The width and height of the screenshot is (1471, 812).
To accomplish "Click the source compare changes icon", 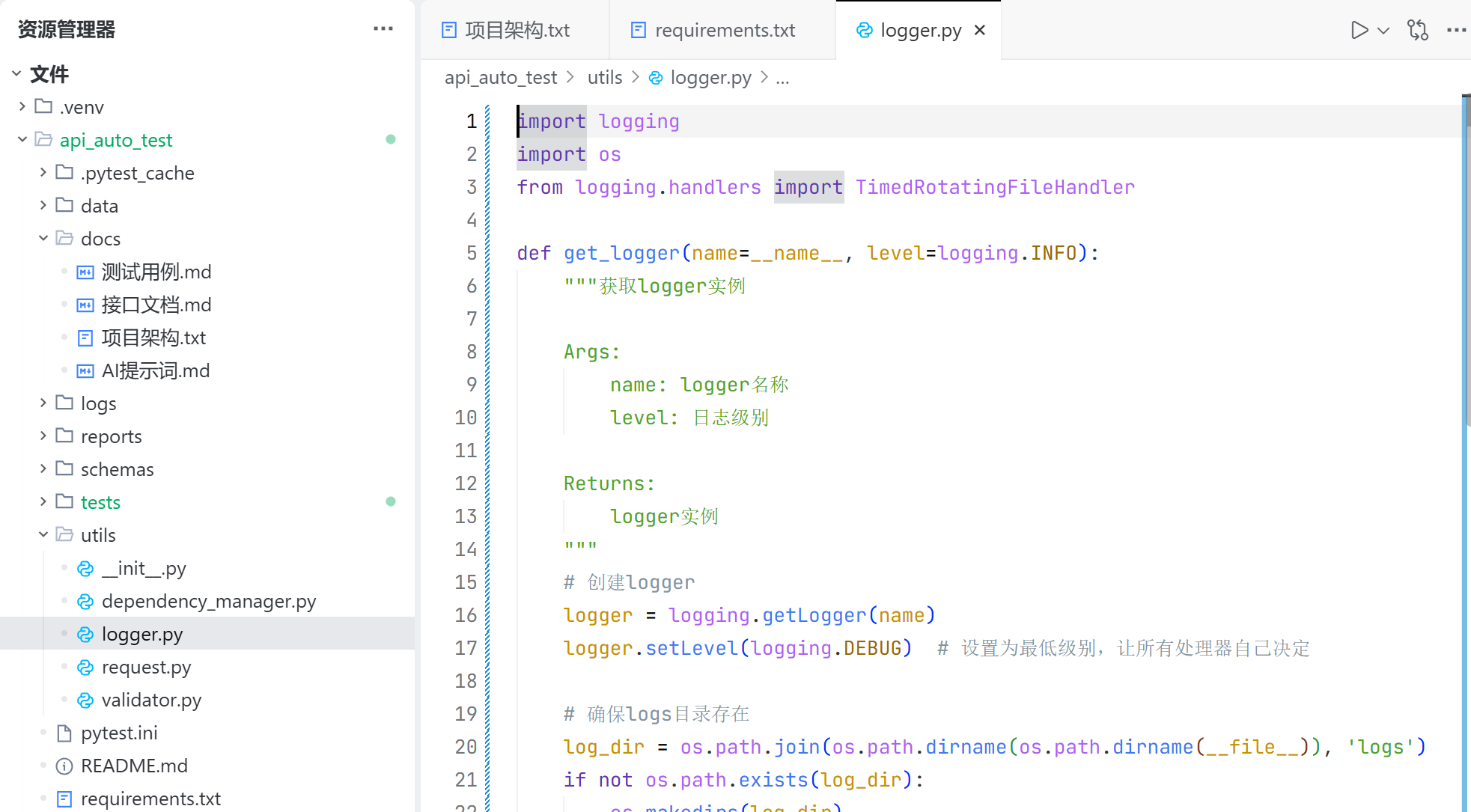I will point(1417,30).
